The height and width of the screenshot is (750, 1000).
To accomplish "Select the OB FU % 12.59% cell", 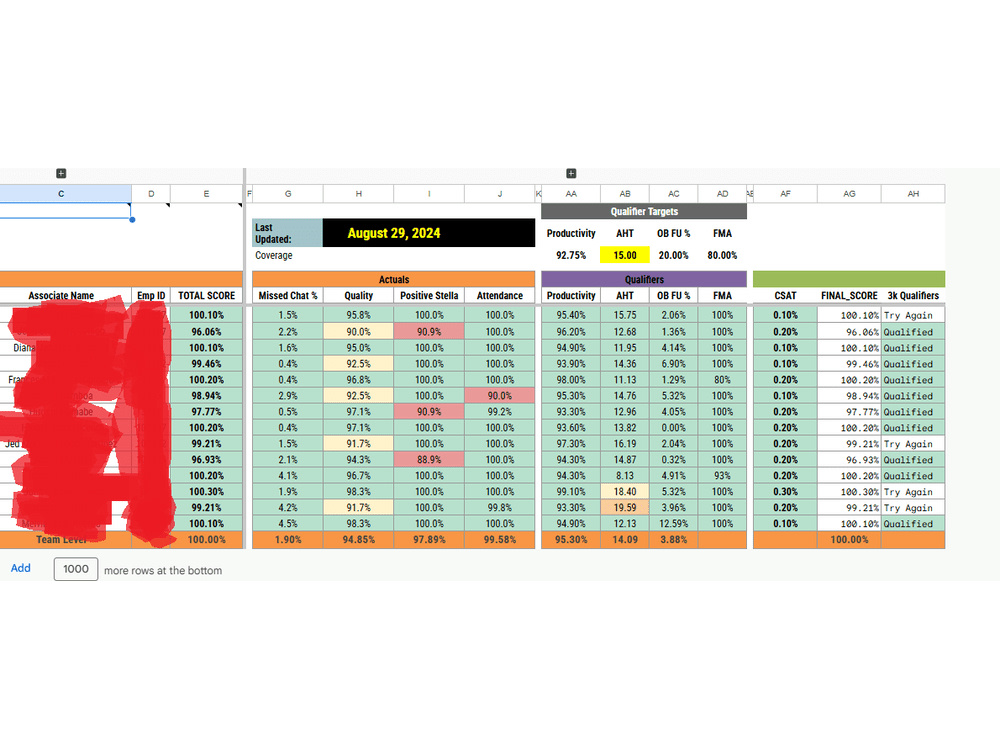I will pyautogui.click(x=673, y=524).
